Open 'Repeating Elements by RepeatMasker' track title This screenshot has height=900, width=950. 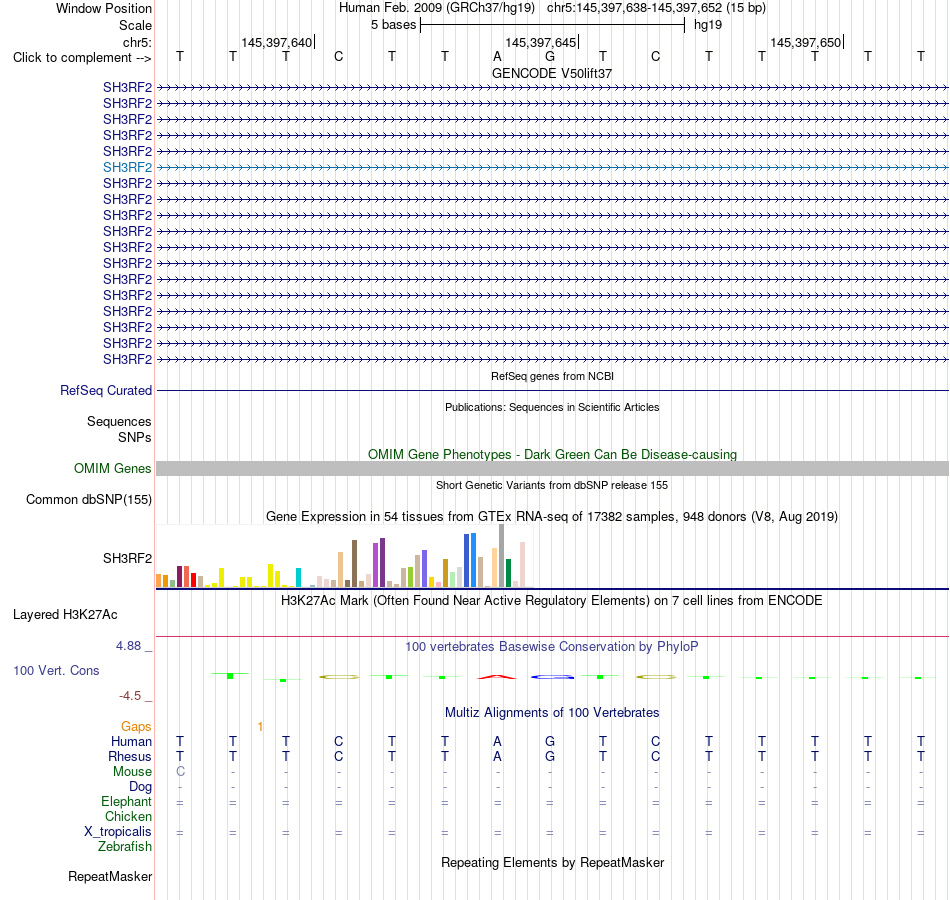552,862
